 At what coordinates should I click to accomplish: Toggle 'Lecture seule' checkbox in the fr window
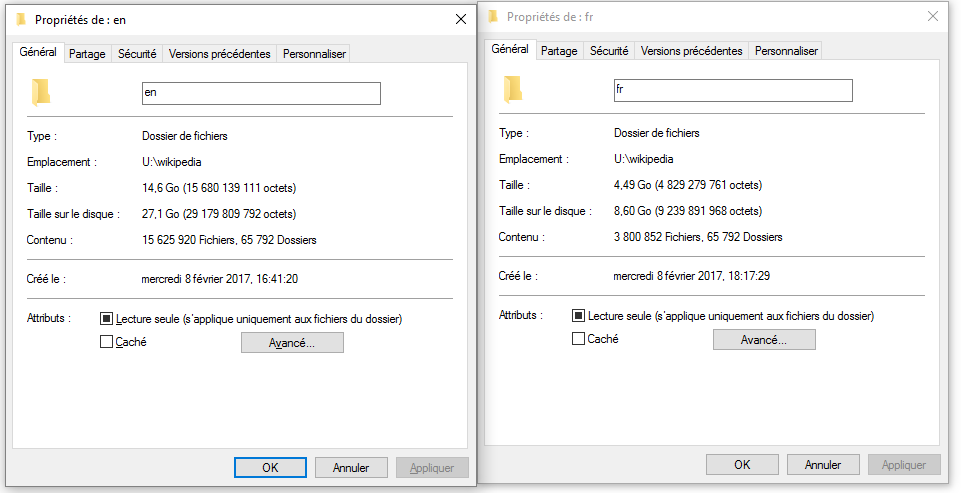click(578, 316)
